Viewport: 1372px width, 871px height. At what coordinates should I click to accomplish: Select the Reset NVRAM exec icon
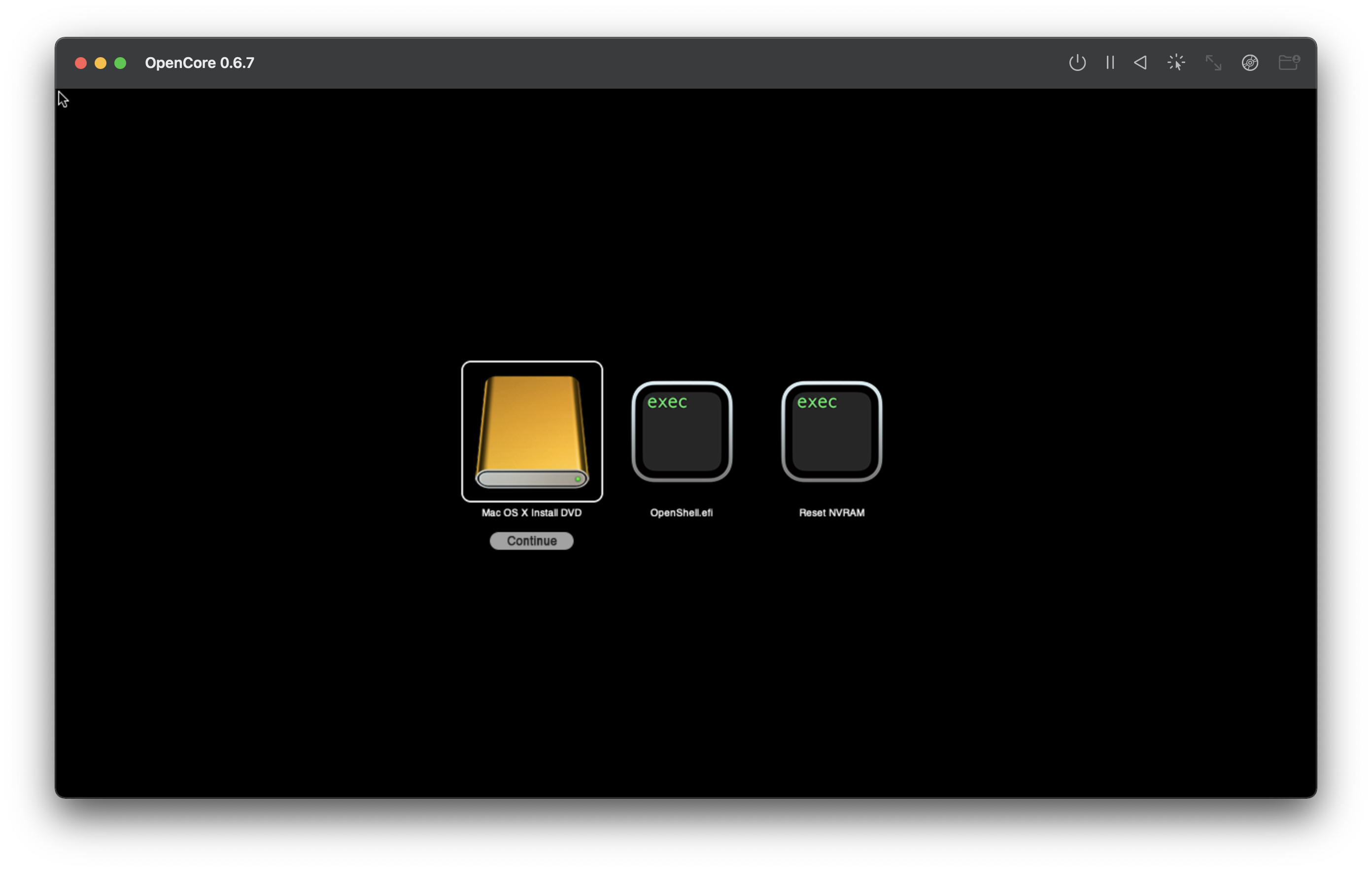pyautogui.click(x=831, y=431)
